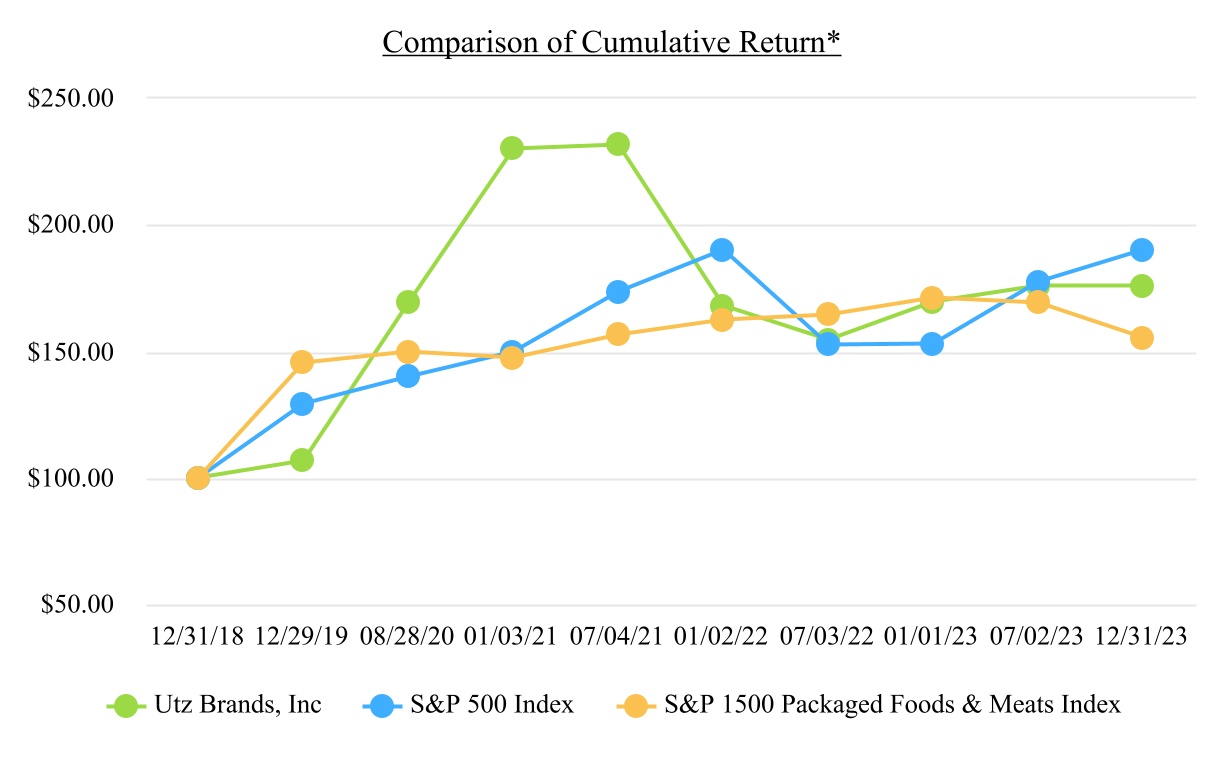The height and width of the screenshot is (760, 1226).
Task: Click the Utz Brands, Inc legend marker
Action: pos(127,705)
